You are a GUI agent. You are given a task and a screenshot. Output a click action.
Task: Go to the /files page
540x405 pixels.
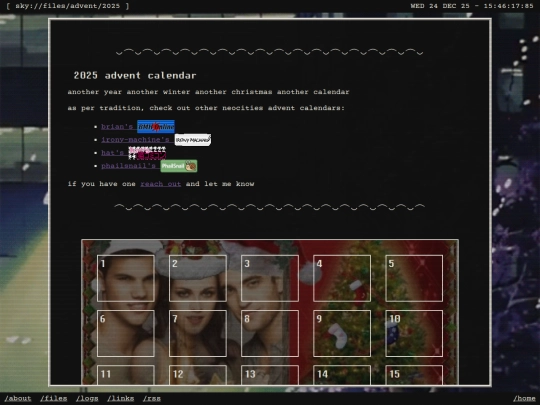tap(54, 398)
